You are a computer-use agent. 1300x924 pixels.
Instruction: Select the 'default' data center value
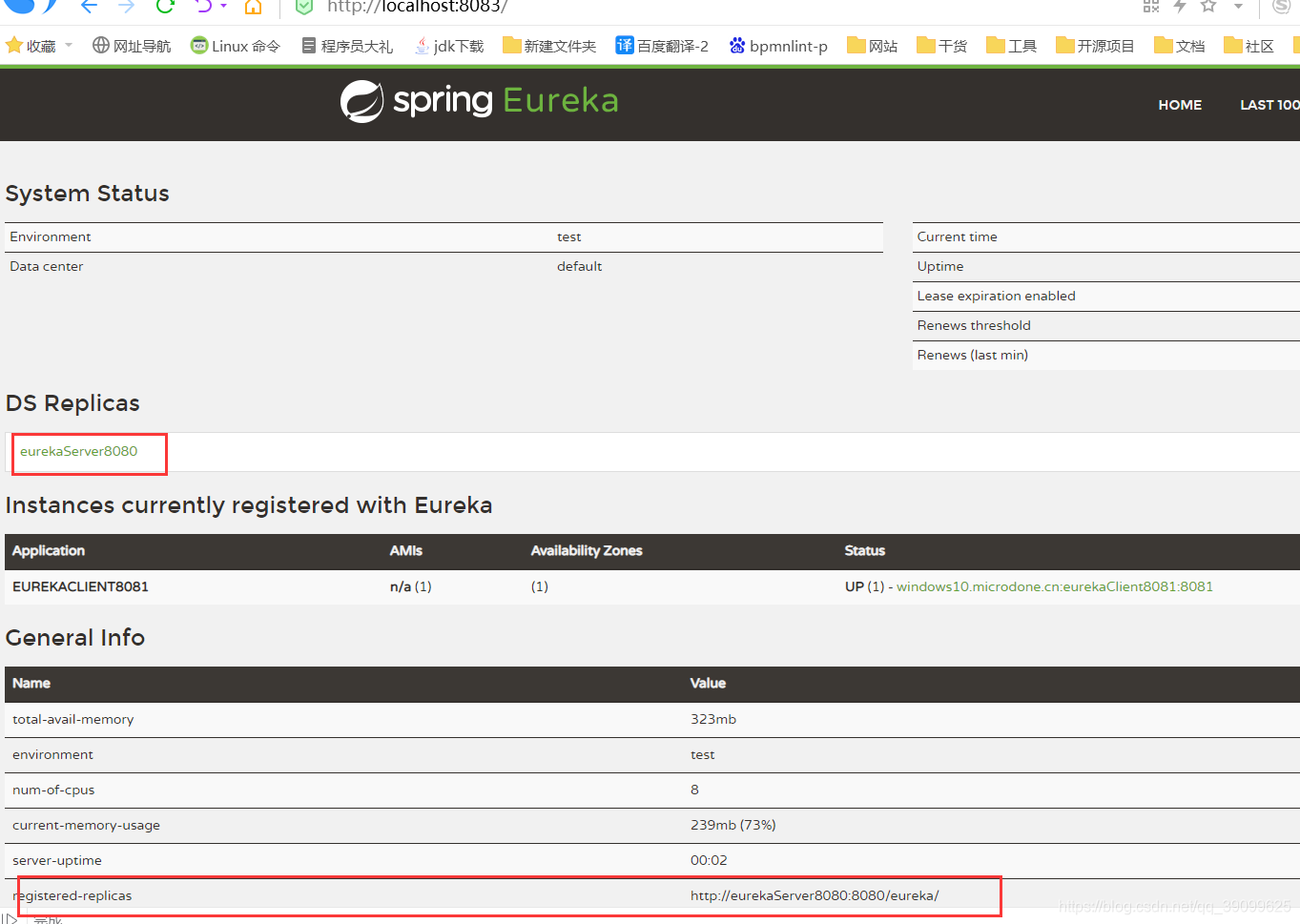point(580,266)
